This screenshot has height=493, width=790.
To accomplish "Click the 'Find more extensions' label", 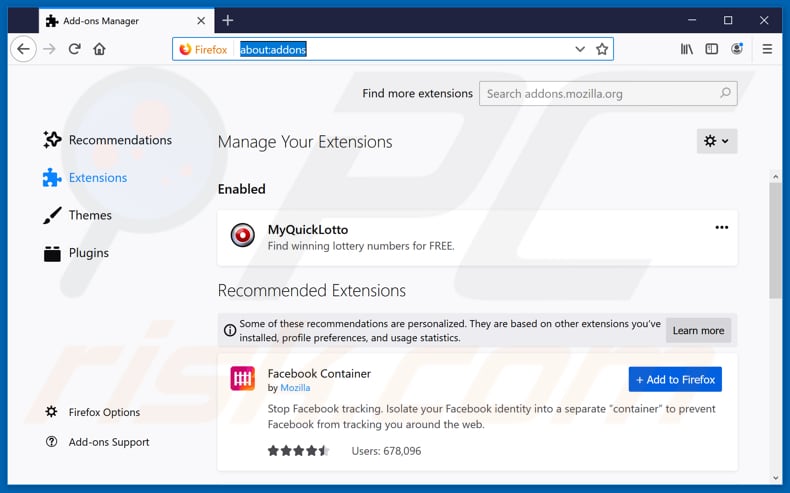I will pyautogui.click(x=417, y=93).
